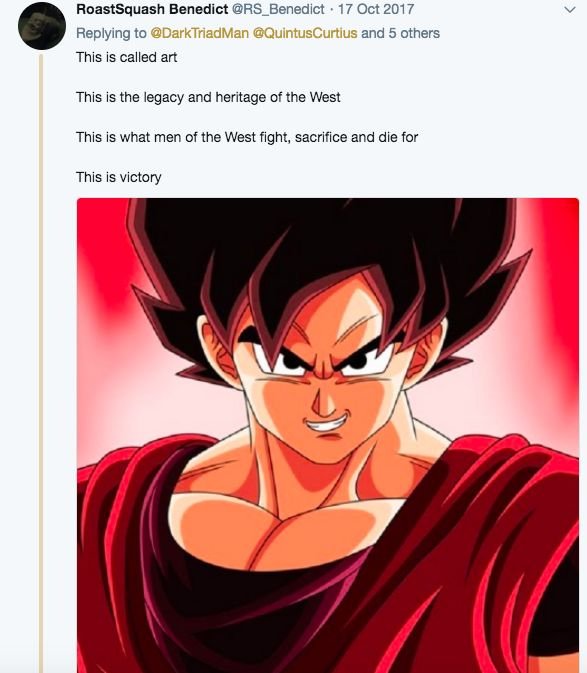Expand the tweet options chevron
The image size is (587, 673).
pyautogui.click(x=569, y=9)
